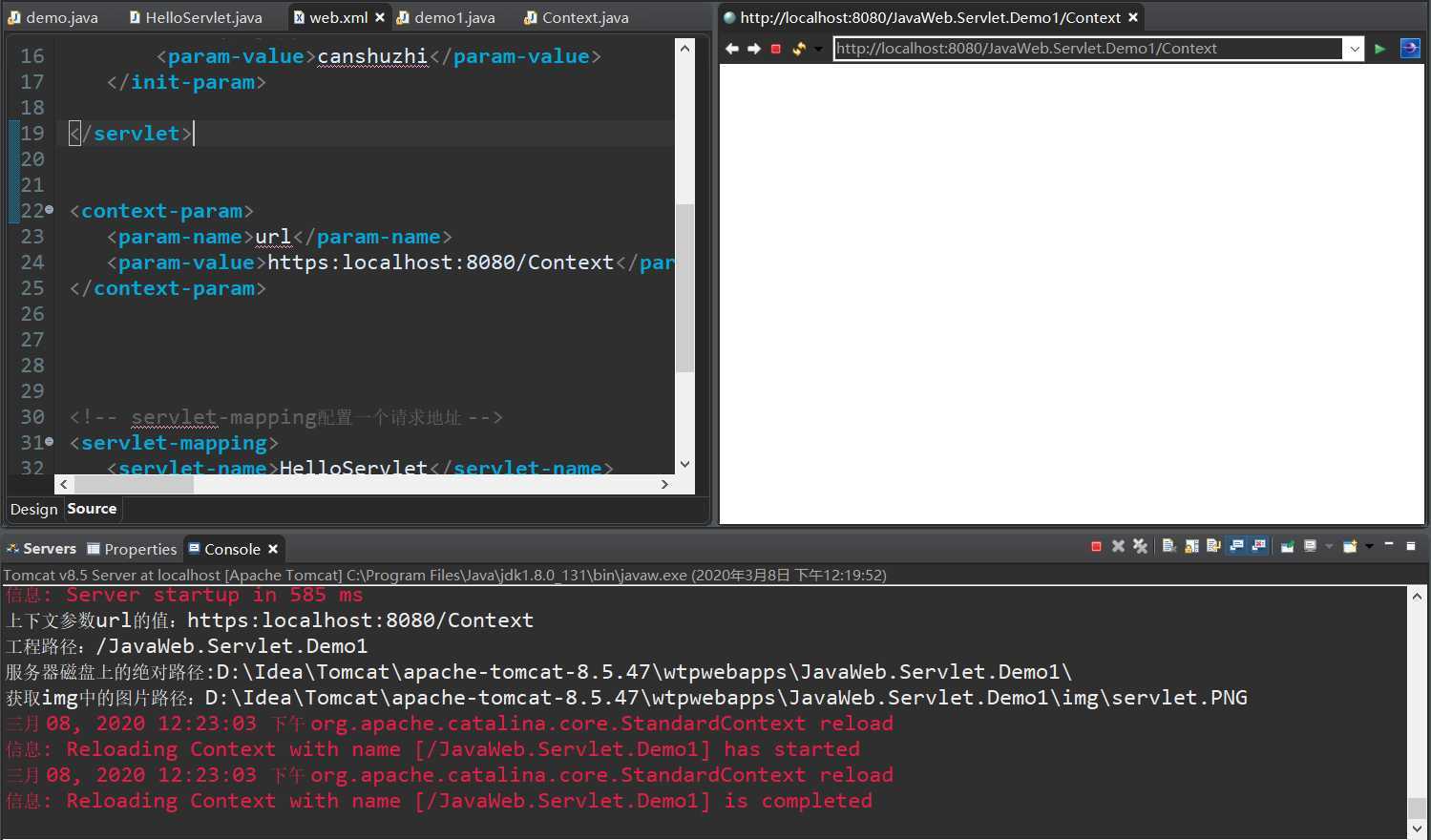Toggle show console on standard error
The width and height of the screenshot is (1431, 840).
pyautogui.click(x=1259, y=546)
